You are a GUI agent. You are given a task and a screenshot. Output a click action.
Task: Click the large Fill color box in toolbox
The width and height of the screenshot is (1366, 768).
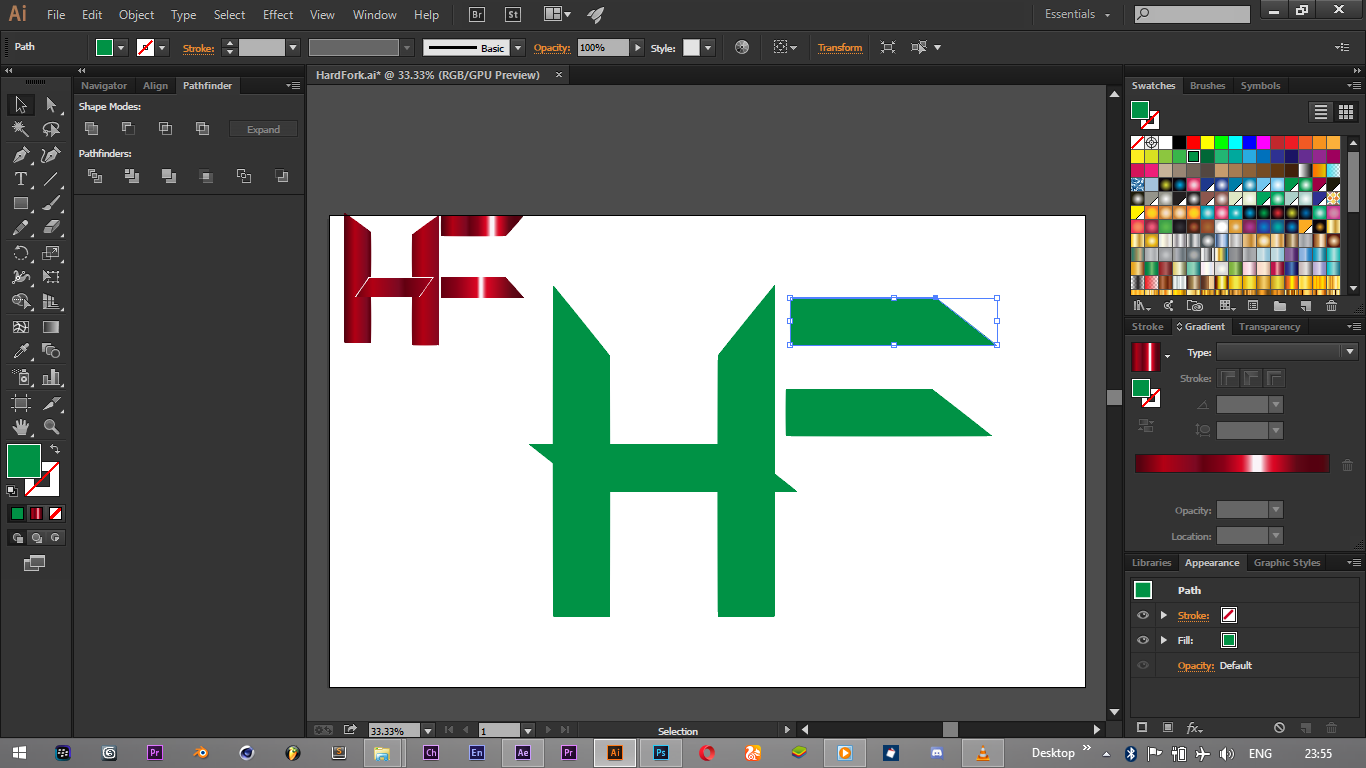(24, 461)
